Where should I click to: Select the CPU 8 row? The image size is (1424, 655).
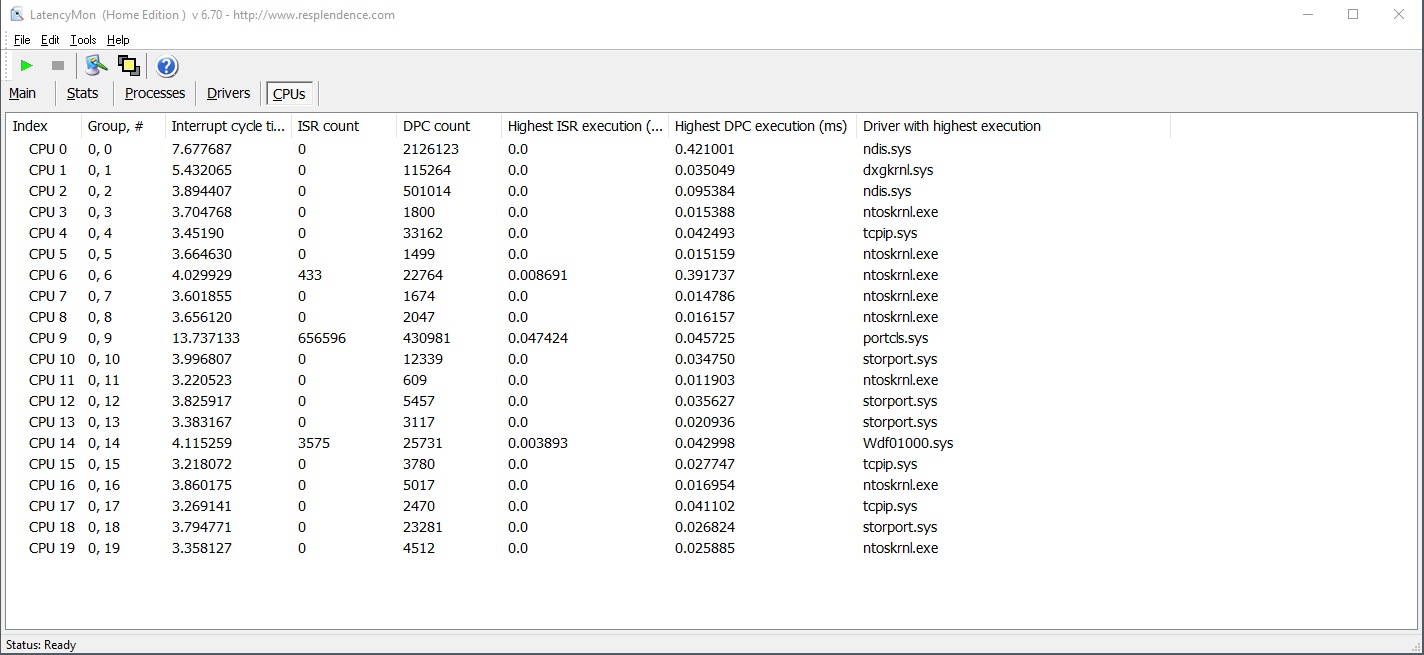click(x=588, y=317)
